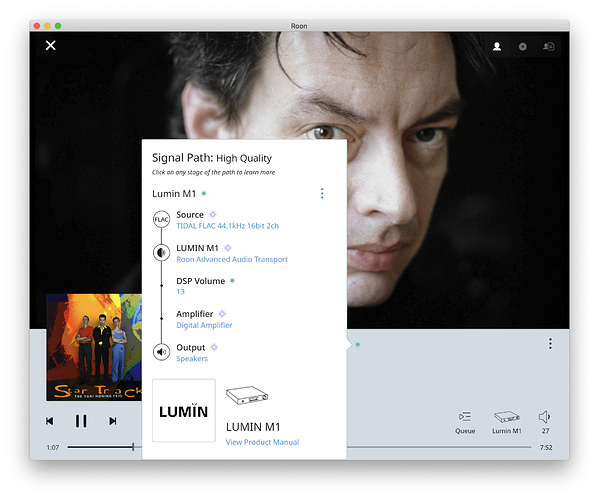The height and width of the screenshot is (499, 599).
Task: Open volume control showing 27
Action: pyautogui.click(x=545, y=422)
